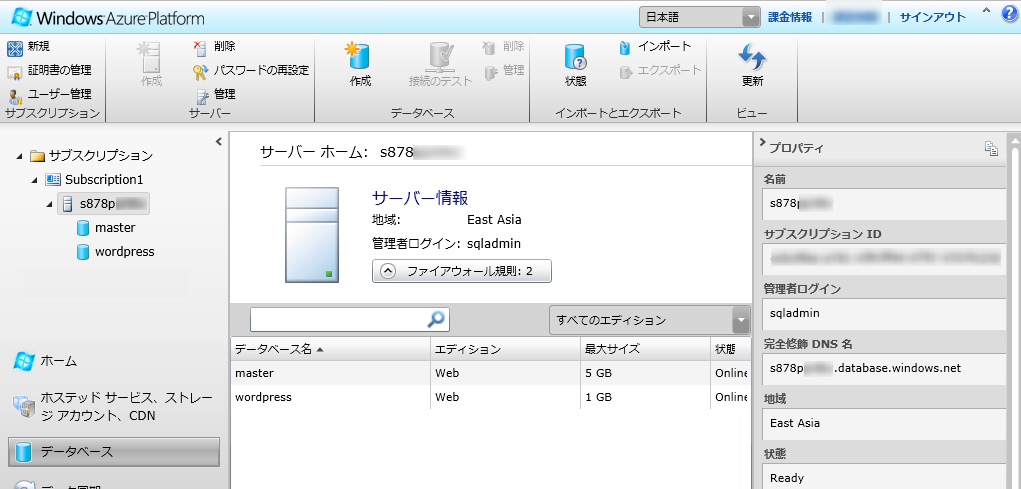Viewport: 1021px width, 489px height.
Task: Select the master database in tree
Action: pos(105,228)
